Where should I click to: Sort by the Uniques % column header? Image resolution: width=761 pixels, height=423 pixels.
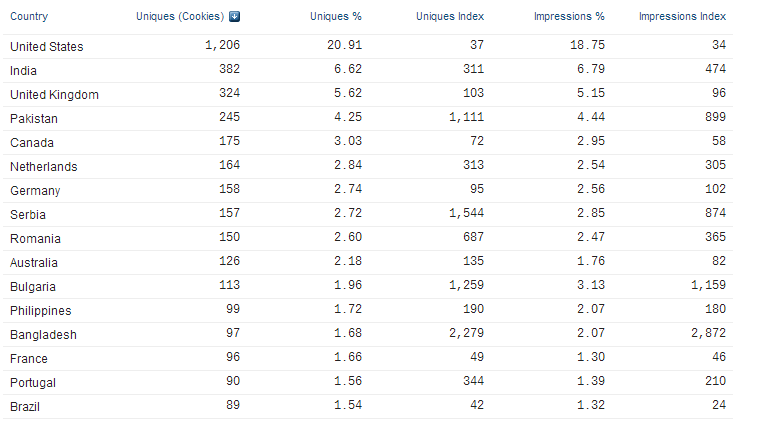336,16
